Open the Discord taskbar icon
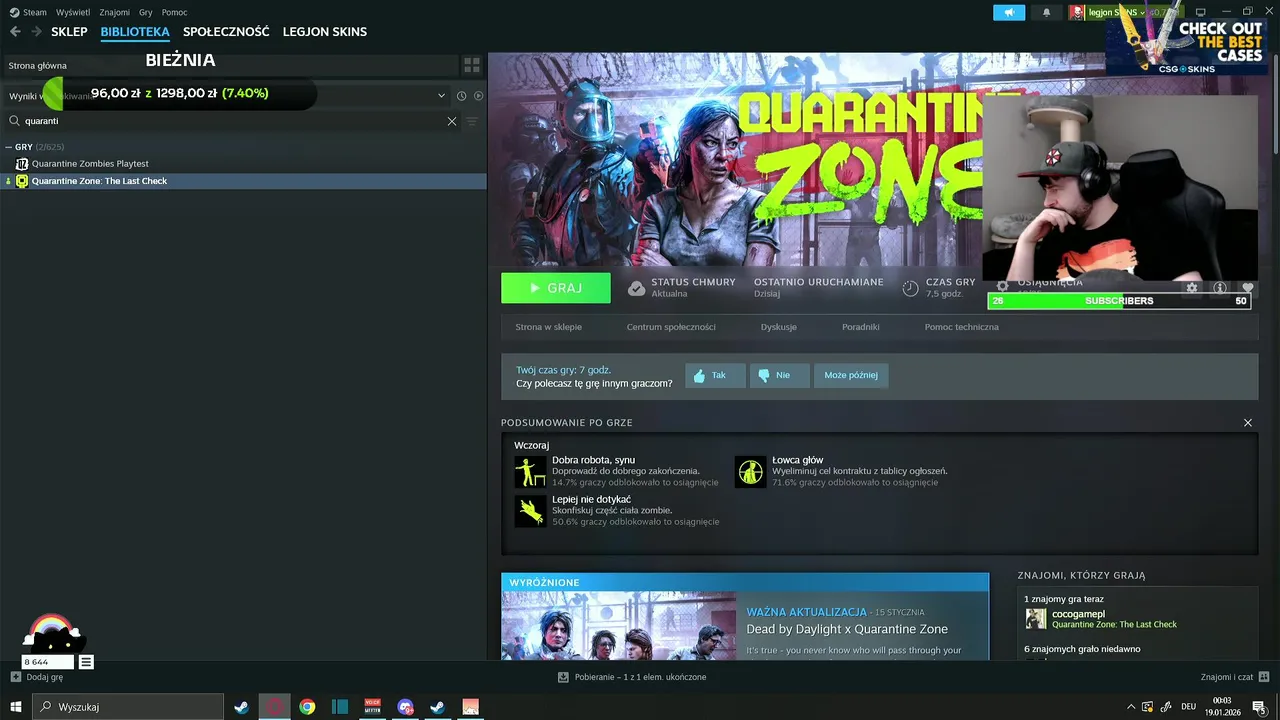This screenshot has width=1280, height=720. point(405,707)
